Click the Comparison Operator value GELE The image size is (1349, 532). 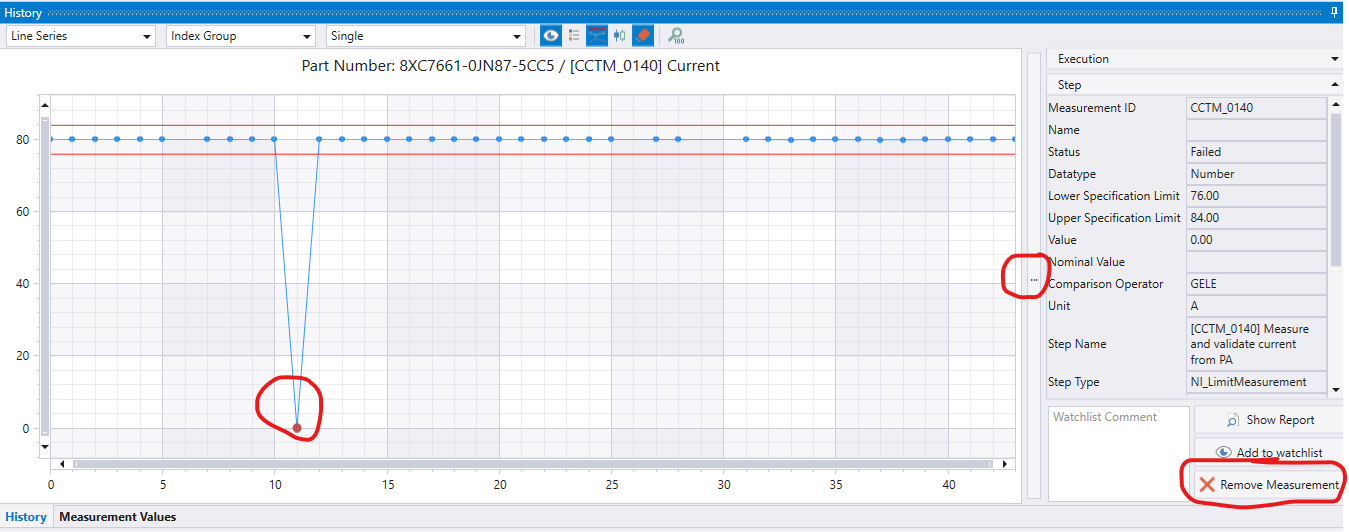1256,284
